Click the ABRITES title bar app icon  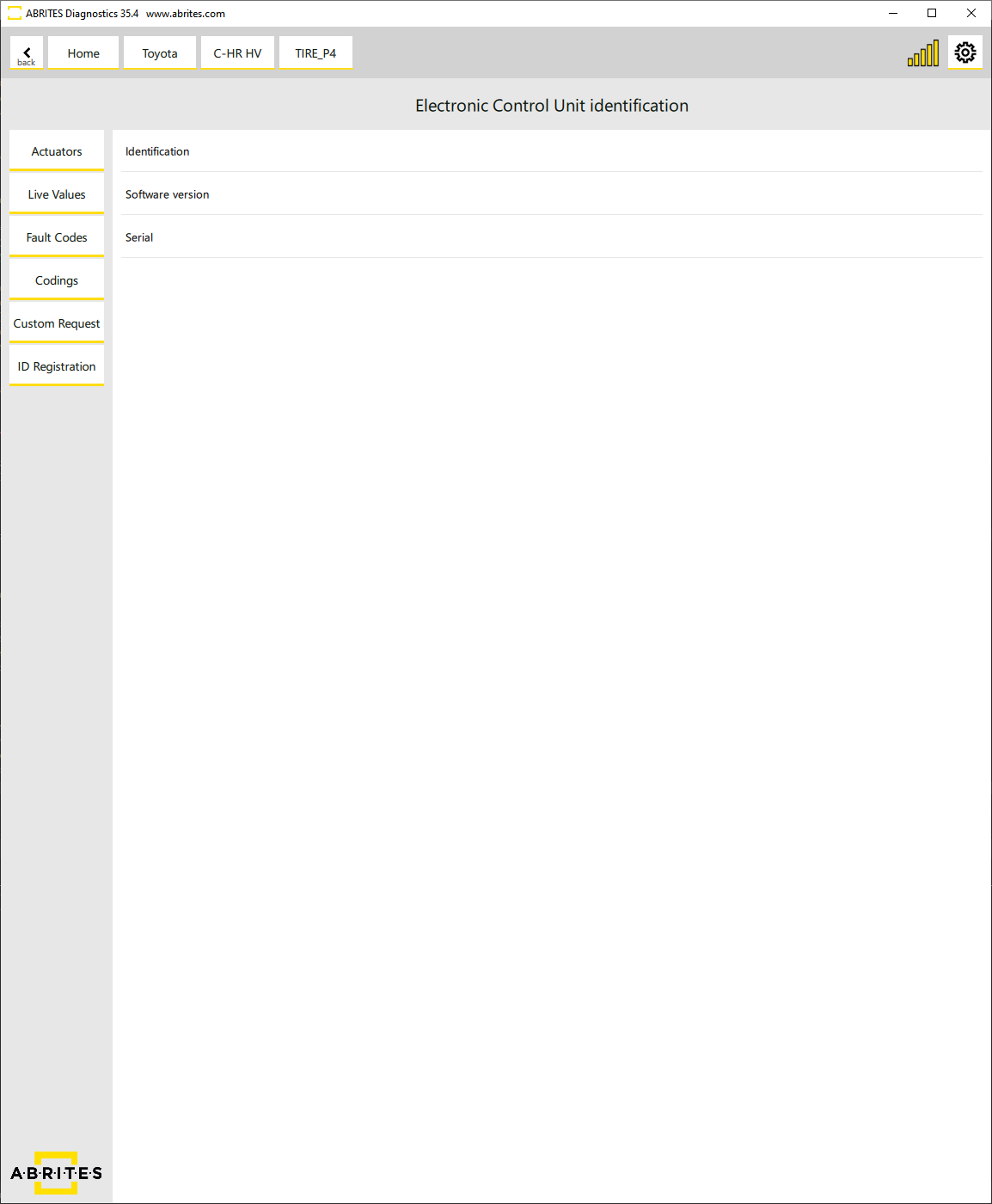14,14
